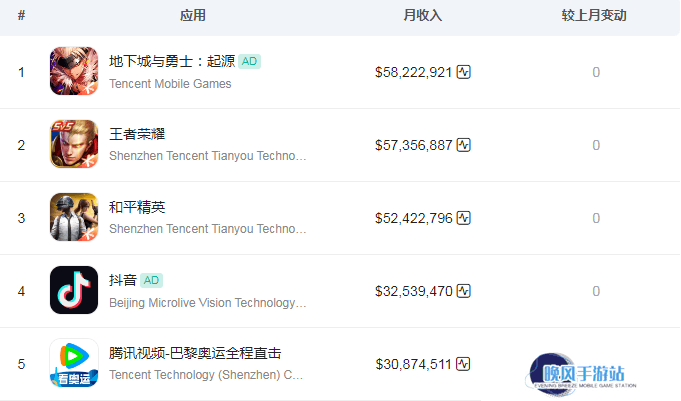Open the 王者荣耀 title link
The image size is (681, 401).
137,134
